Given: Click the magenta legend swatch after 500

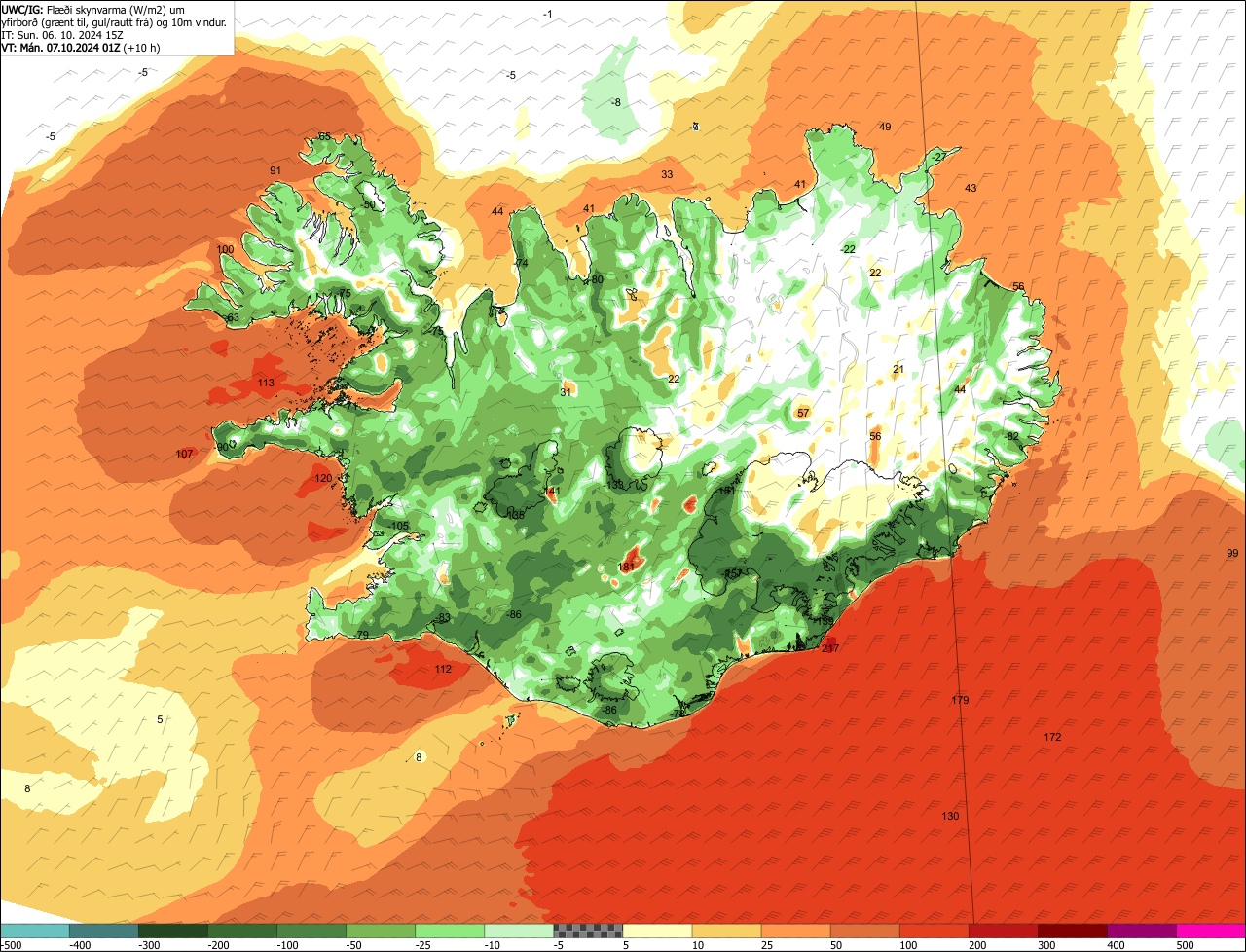Looking at the screenshot, I should (x=1211, y=932).
